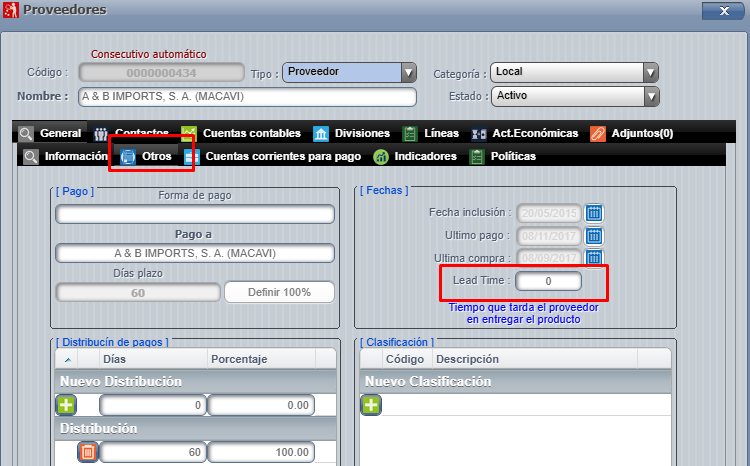Screen dimensions: 750x466
Task: Click the Proveedores window app icon
Action: [x=11, y=10]
